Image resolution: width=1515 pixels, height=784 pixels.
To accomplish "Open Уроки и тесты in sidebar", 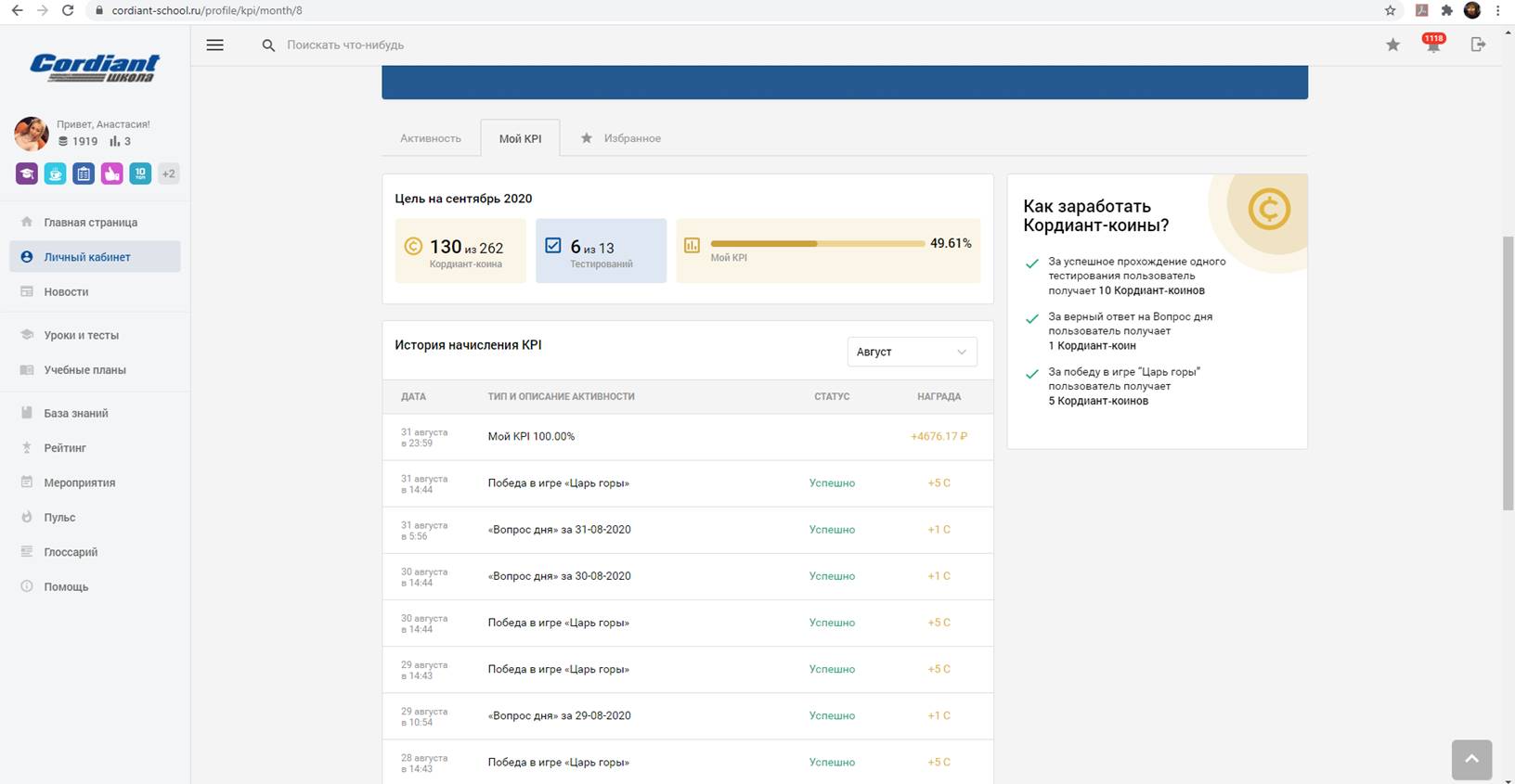I will click(81, 335).
